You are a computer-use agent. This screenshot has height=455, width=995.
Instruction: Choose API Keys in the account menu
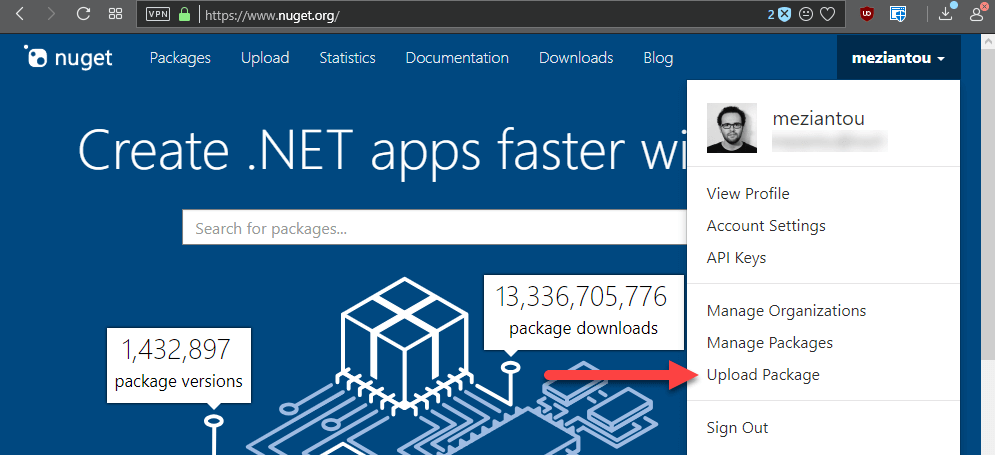pyautogui.click(x=736, y=258)
